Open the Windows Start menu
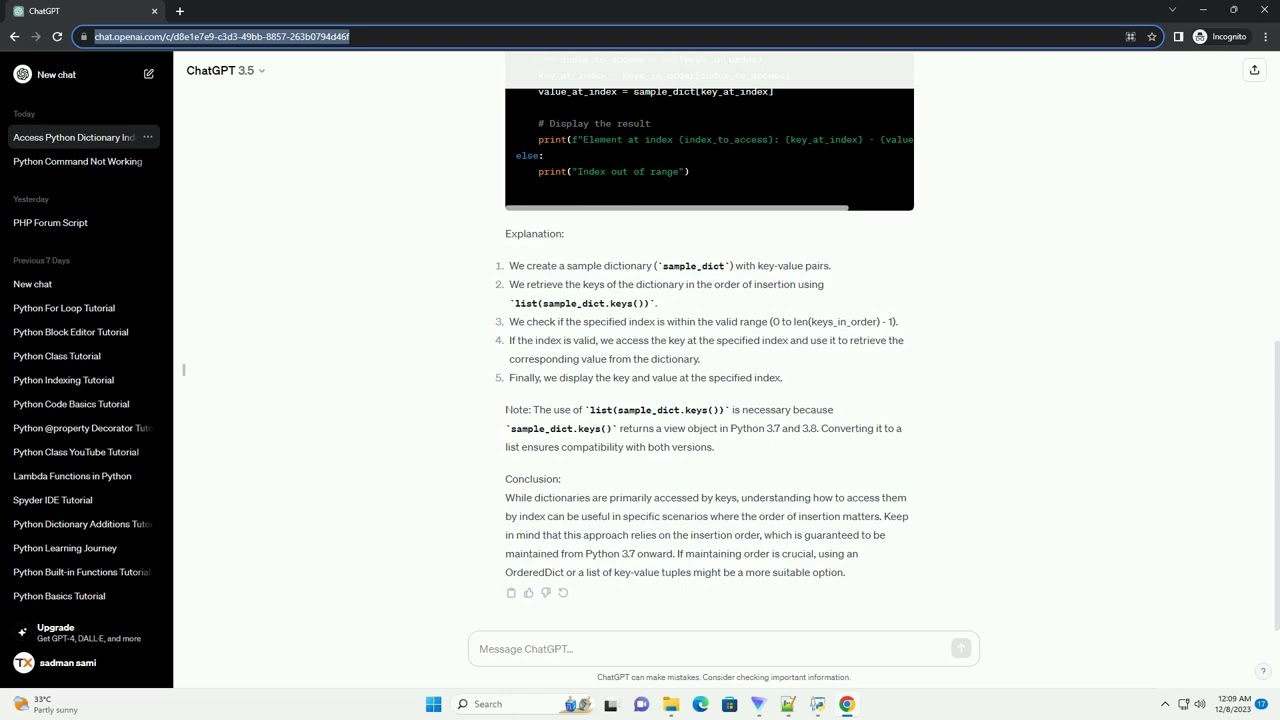Viewport: 1280px width, 720px height. (433, 704)
